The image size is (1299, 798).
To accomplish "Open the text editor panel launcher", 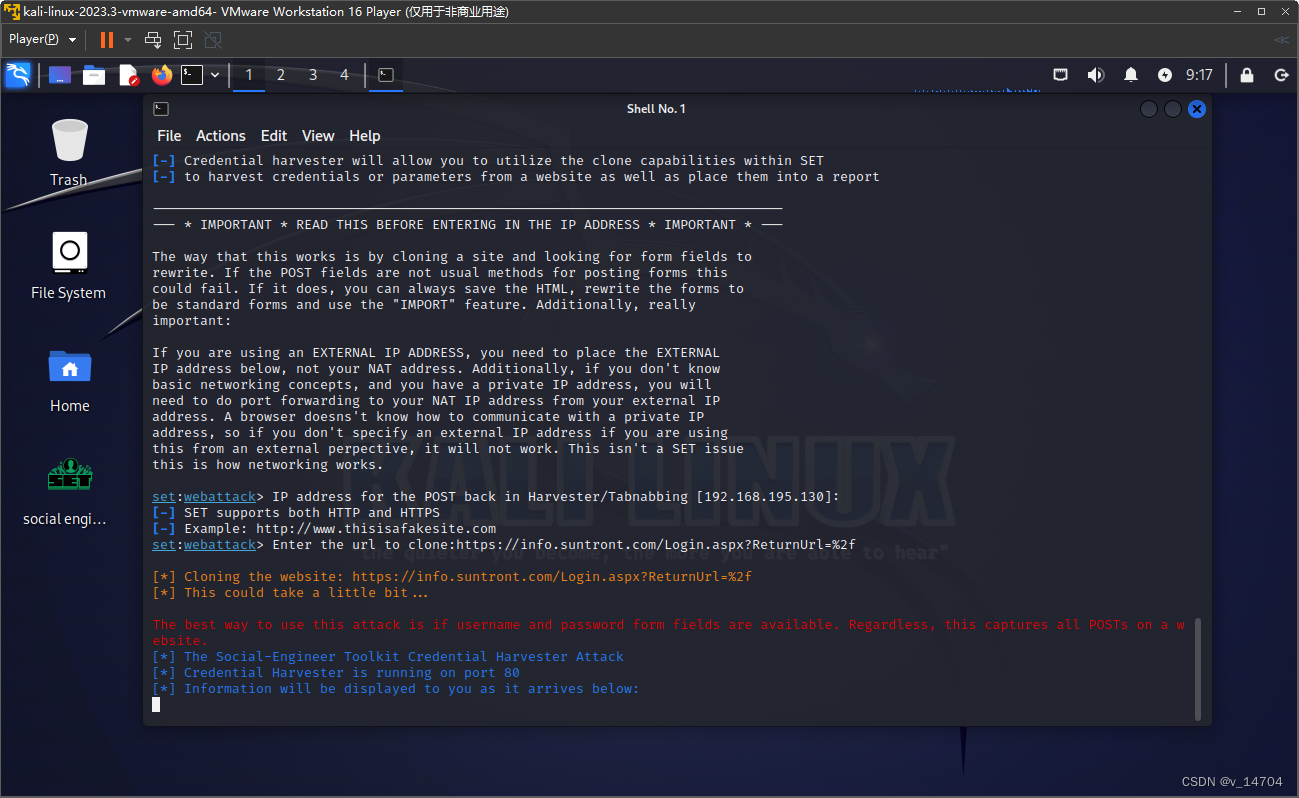I will tap(128, 75).
